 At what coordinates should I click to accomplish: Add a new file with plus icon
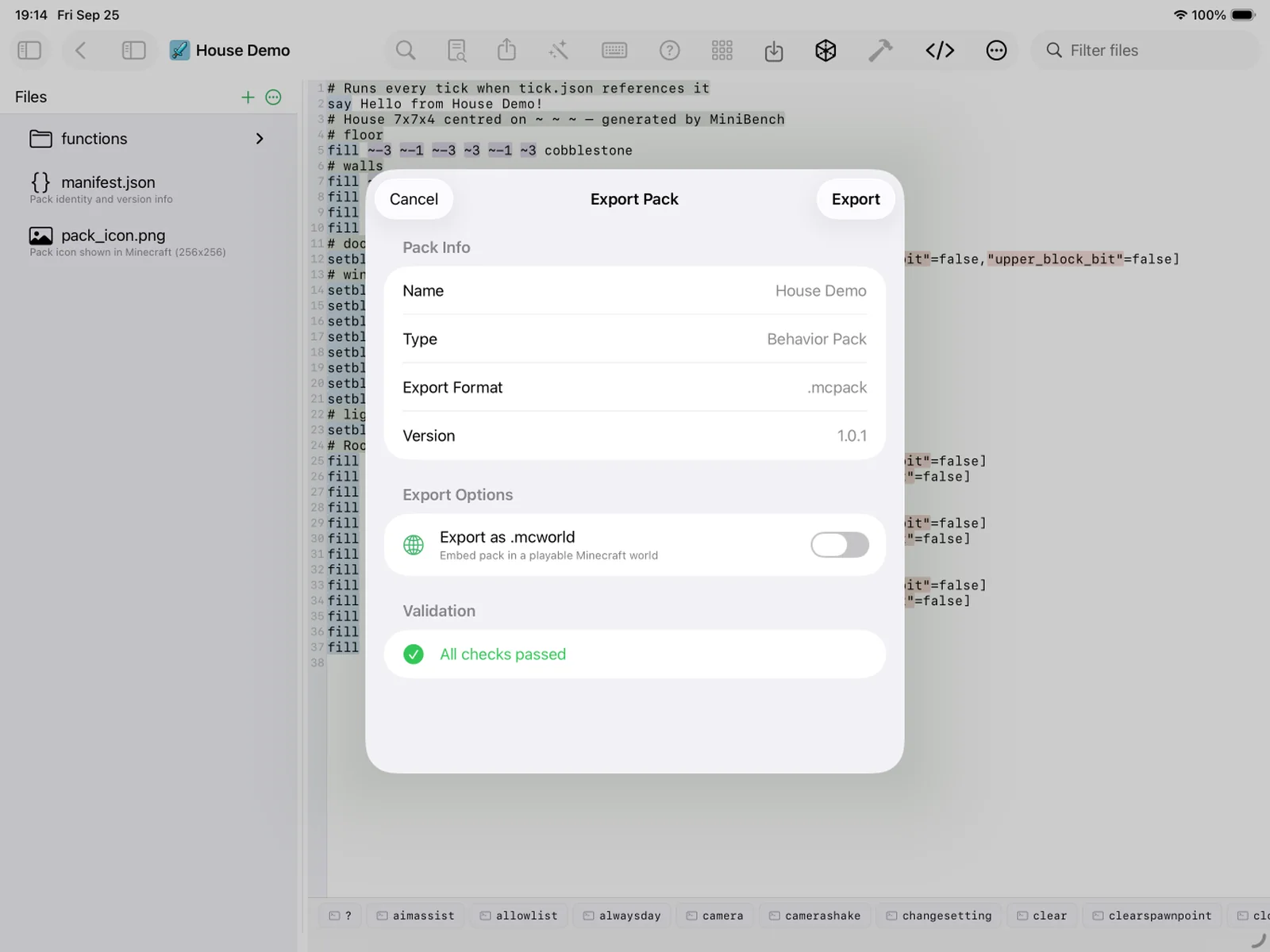[x=248, y=97]
